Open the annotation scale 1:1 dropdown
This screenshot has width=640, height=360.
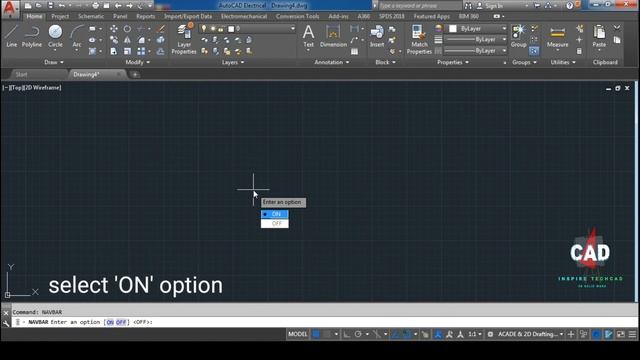pyautogui.click(x=474, y=334)
